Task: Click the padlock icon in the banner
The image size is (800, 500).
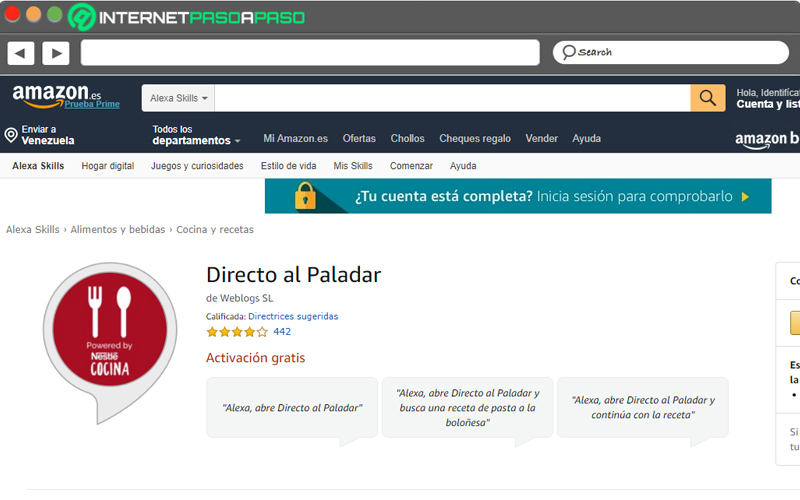Action: [305, 196]
